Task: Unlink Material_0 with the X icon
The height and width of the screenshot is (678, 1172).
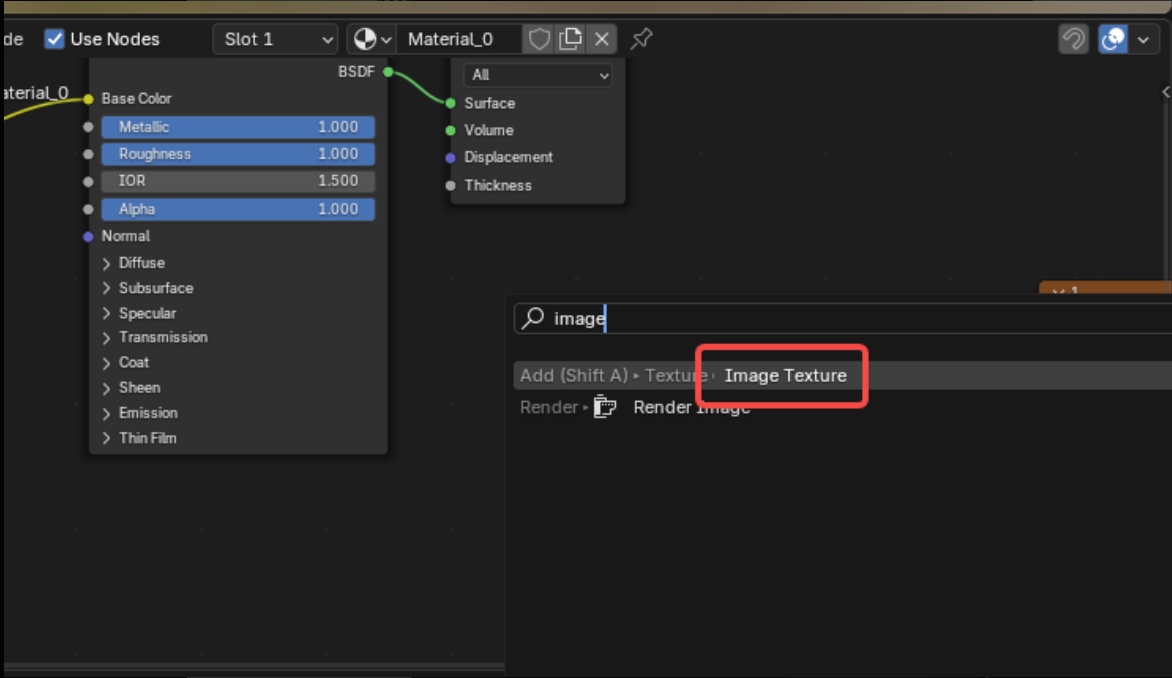Action: click(602, 39)
